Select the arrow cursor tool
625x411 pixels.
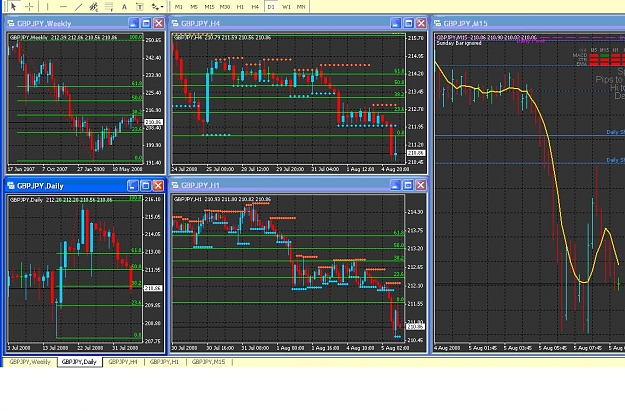(14, 6)
